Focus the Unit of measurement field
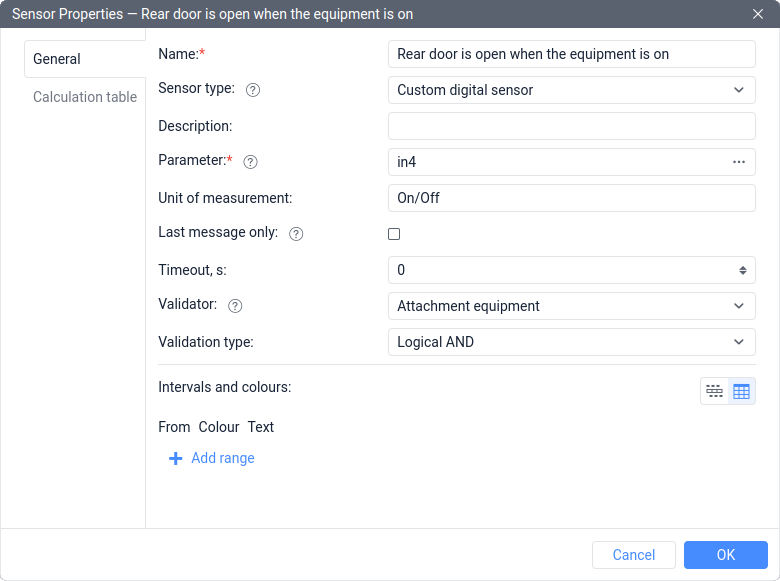Screen dimensions: 780x581 pos(571,198)
